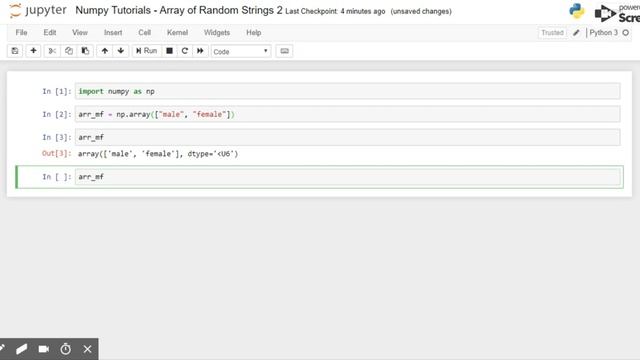Insert a cell below with plus icon
Image resolution: width=640 pixels, height=360 pixels.
(x=33, y=51)
